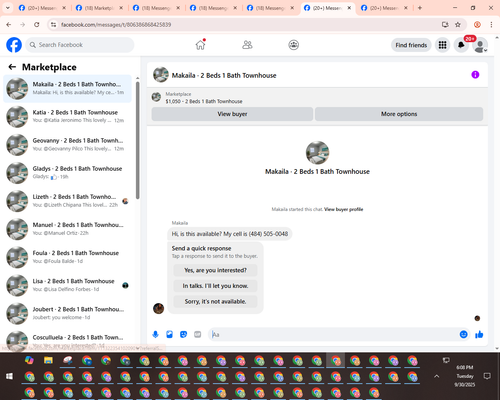Viewport: 500px width, 400px height.
Task: Switch to the first Messenger browser tab
Action: (42, 8)
